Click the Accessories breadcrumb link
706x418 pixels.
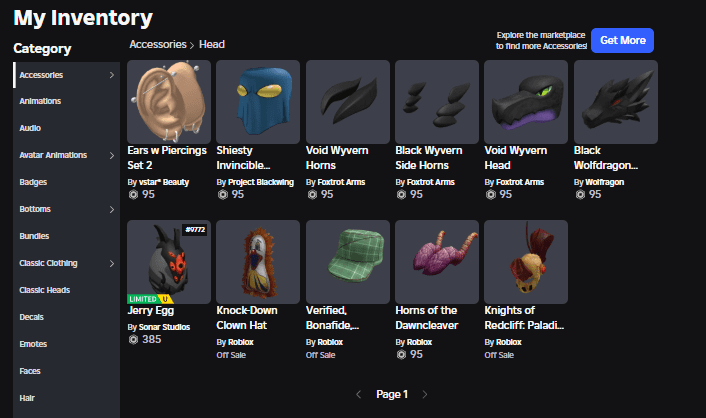158,44
